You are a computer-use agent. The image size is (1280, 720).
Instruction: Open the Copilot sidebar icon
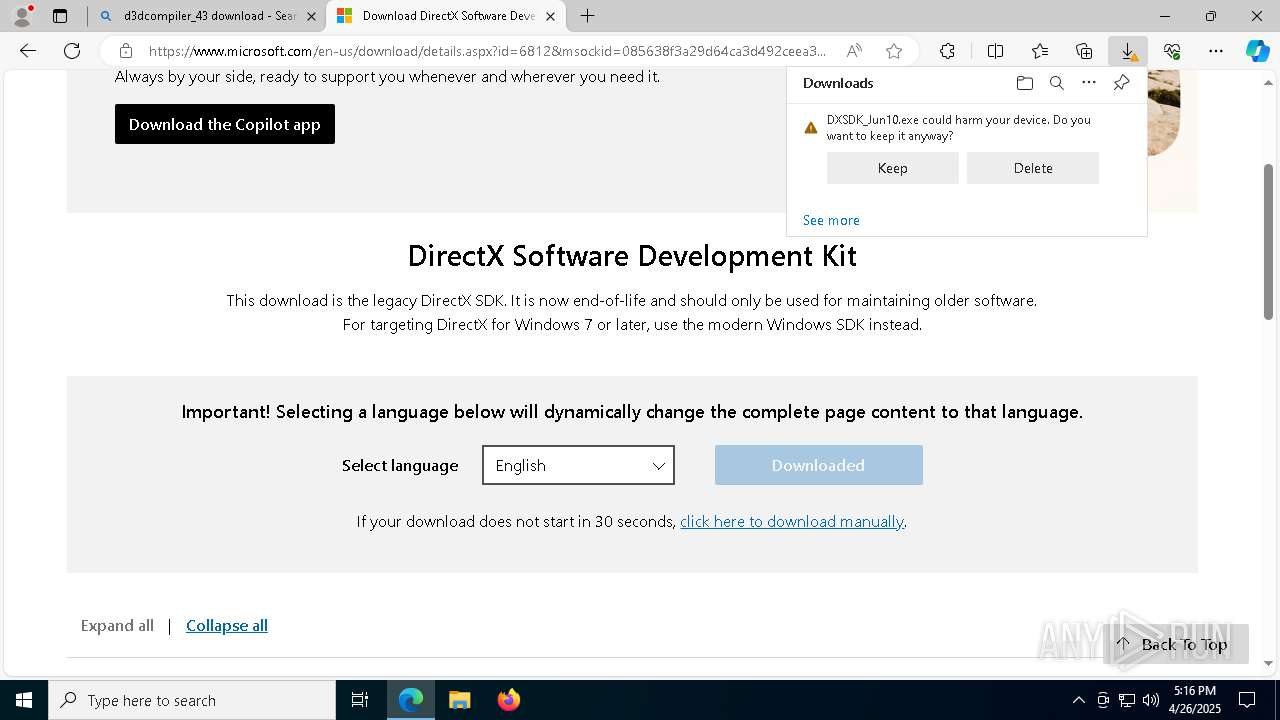tap(1258, 51)
